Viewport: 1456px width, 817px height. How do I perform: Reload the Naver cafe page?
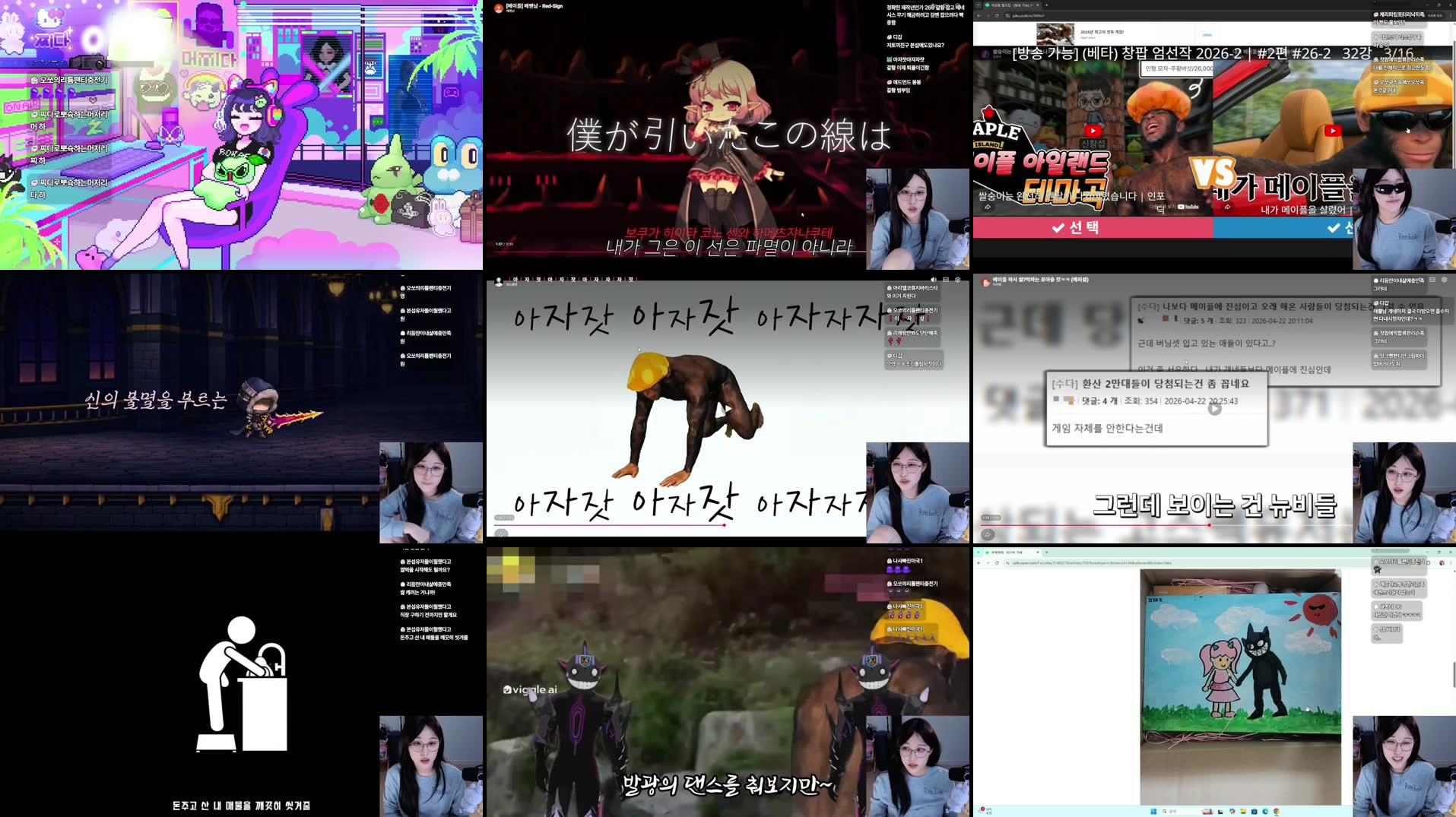tap(997, 562)
